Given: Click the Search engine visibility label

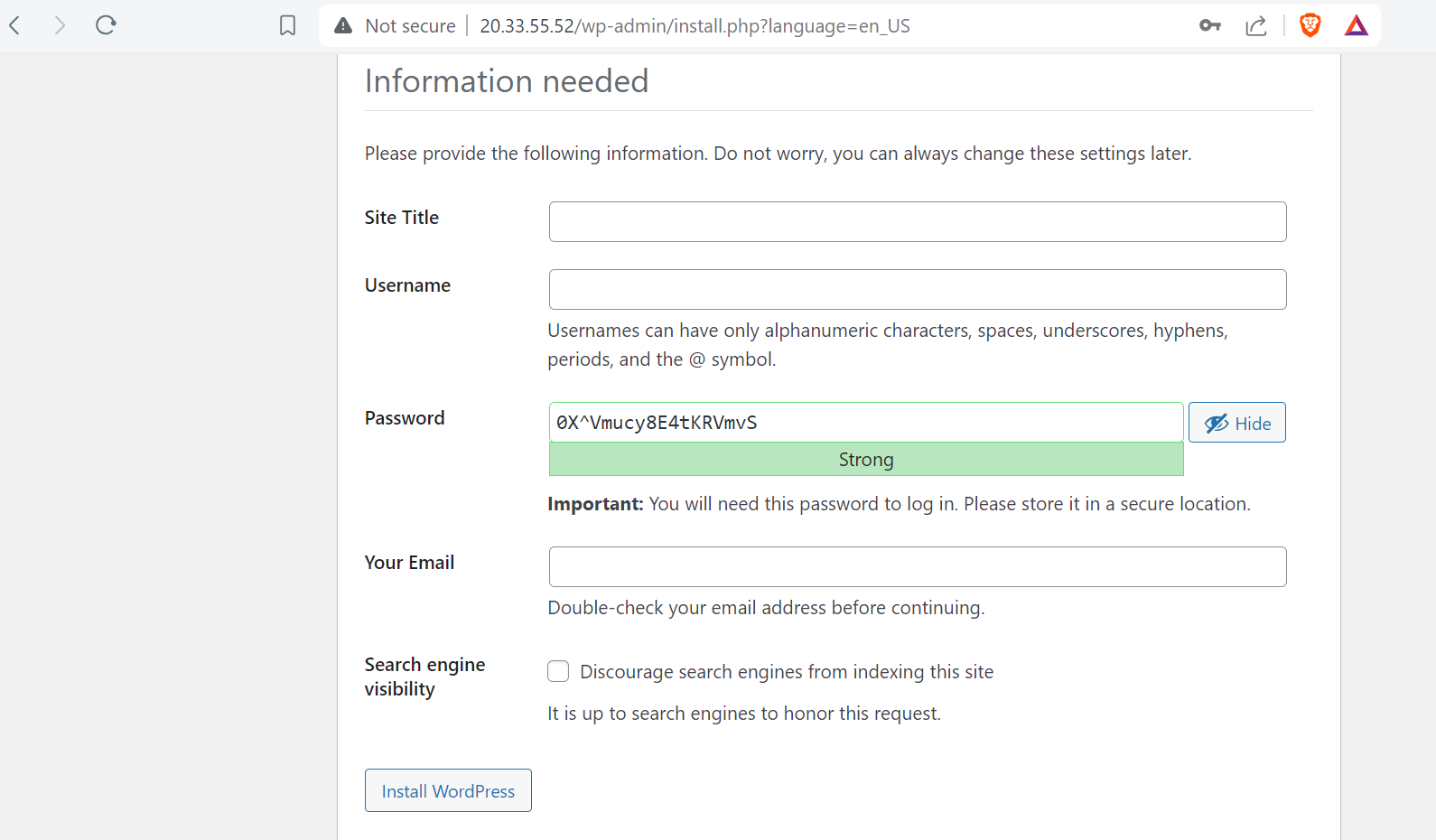Looking at the screenshot, I should pos(424,677).
